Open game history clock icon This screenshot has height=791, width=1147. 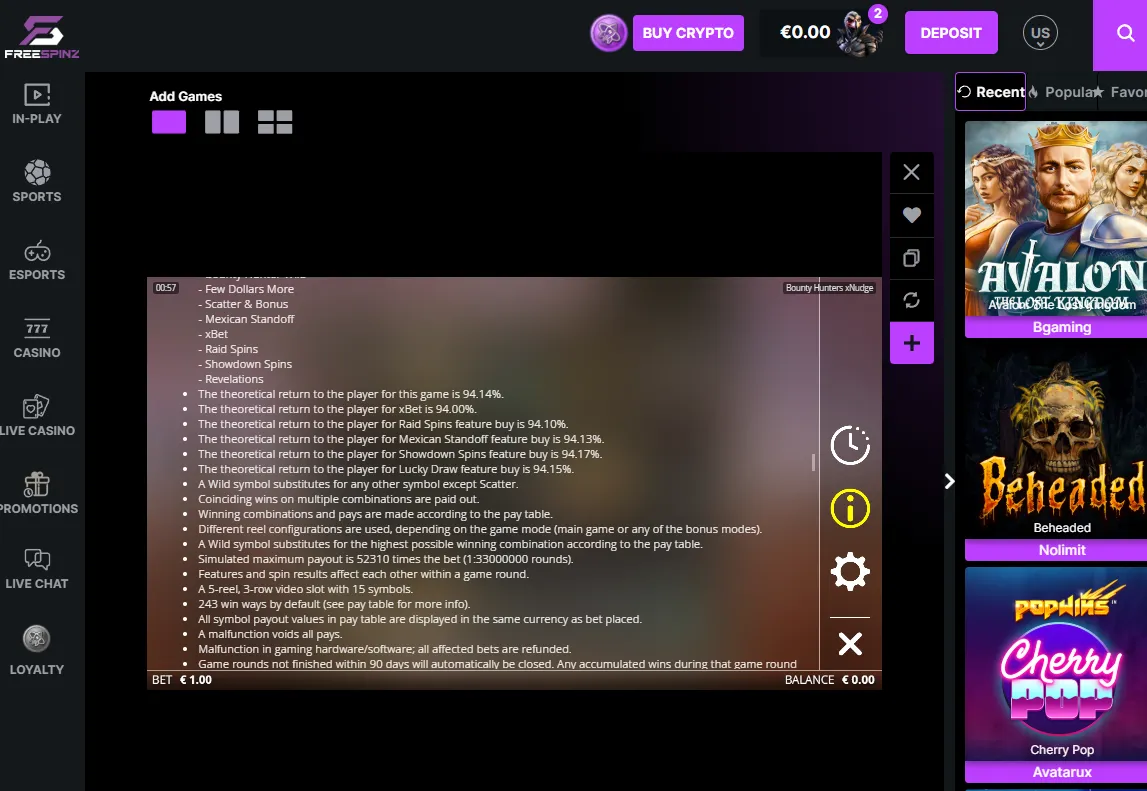click(850, 445)
